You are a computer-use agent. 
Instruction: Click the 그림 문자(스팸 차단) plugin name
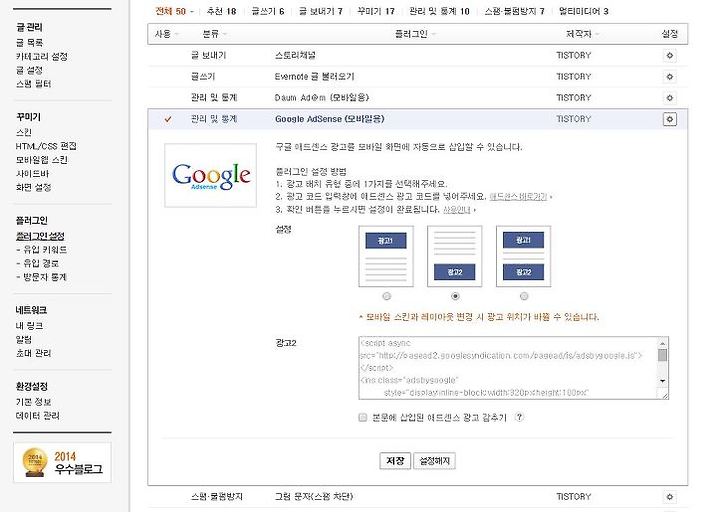314,497
